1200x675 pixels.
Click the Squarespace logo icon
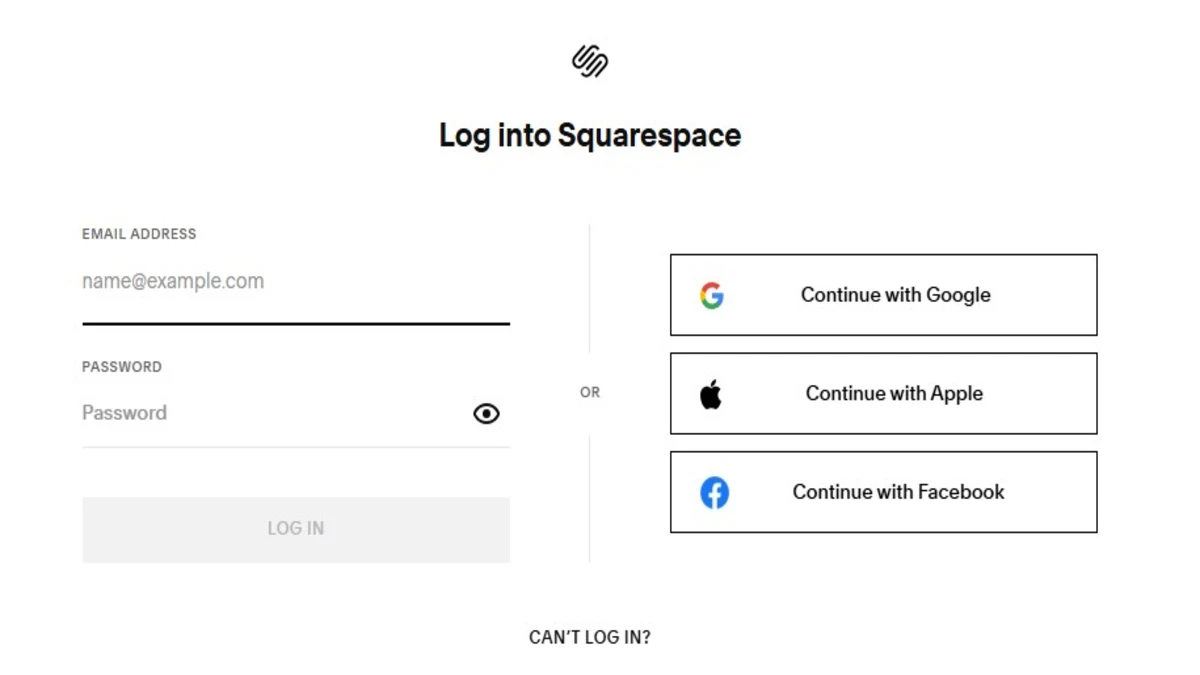coord(589,61)
